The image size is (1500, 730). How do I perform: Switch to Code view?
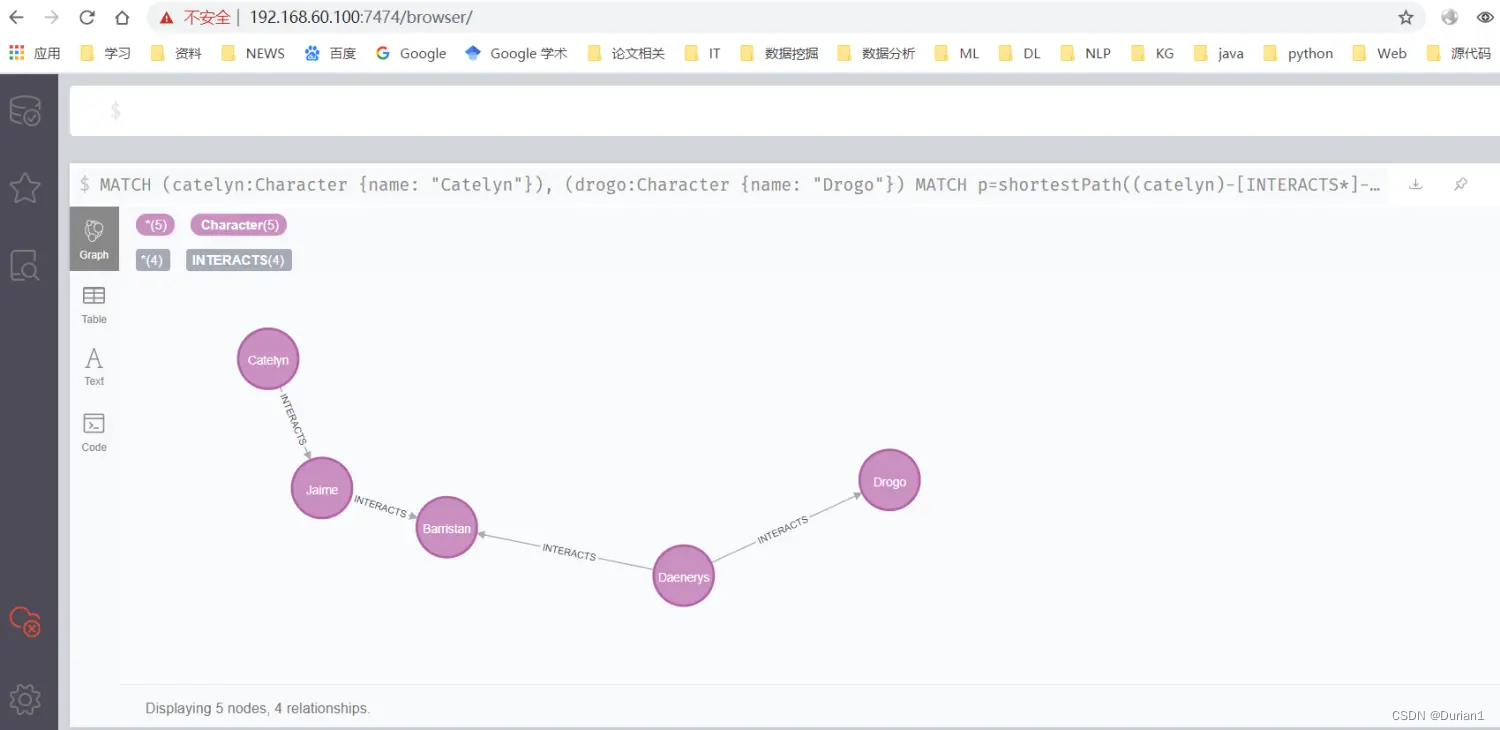(94, 432)
